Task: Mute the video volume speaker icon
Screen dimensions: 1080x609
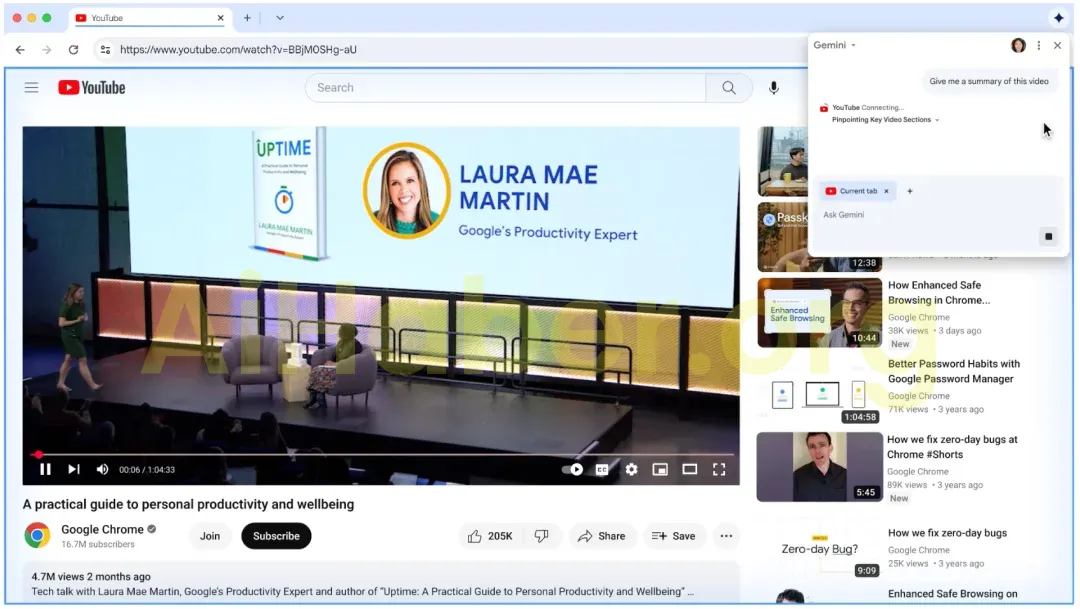Action: point(102,469)
